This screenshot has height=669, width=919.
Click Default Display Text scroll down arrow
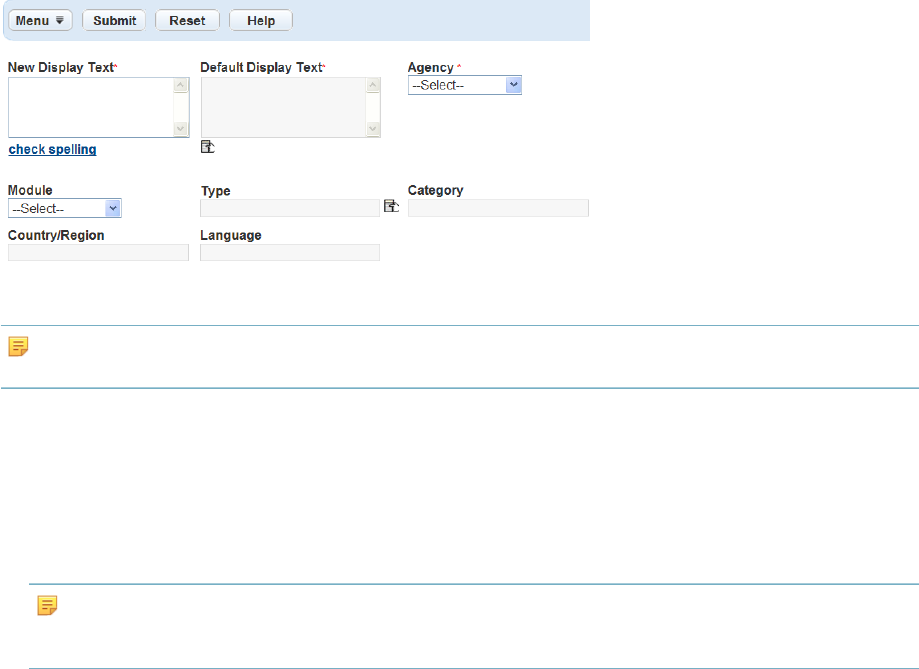(x=373, y=128)
